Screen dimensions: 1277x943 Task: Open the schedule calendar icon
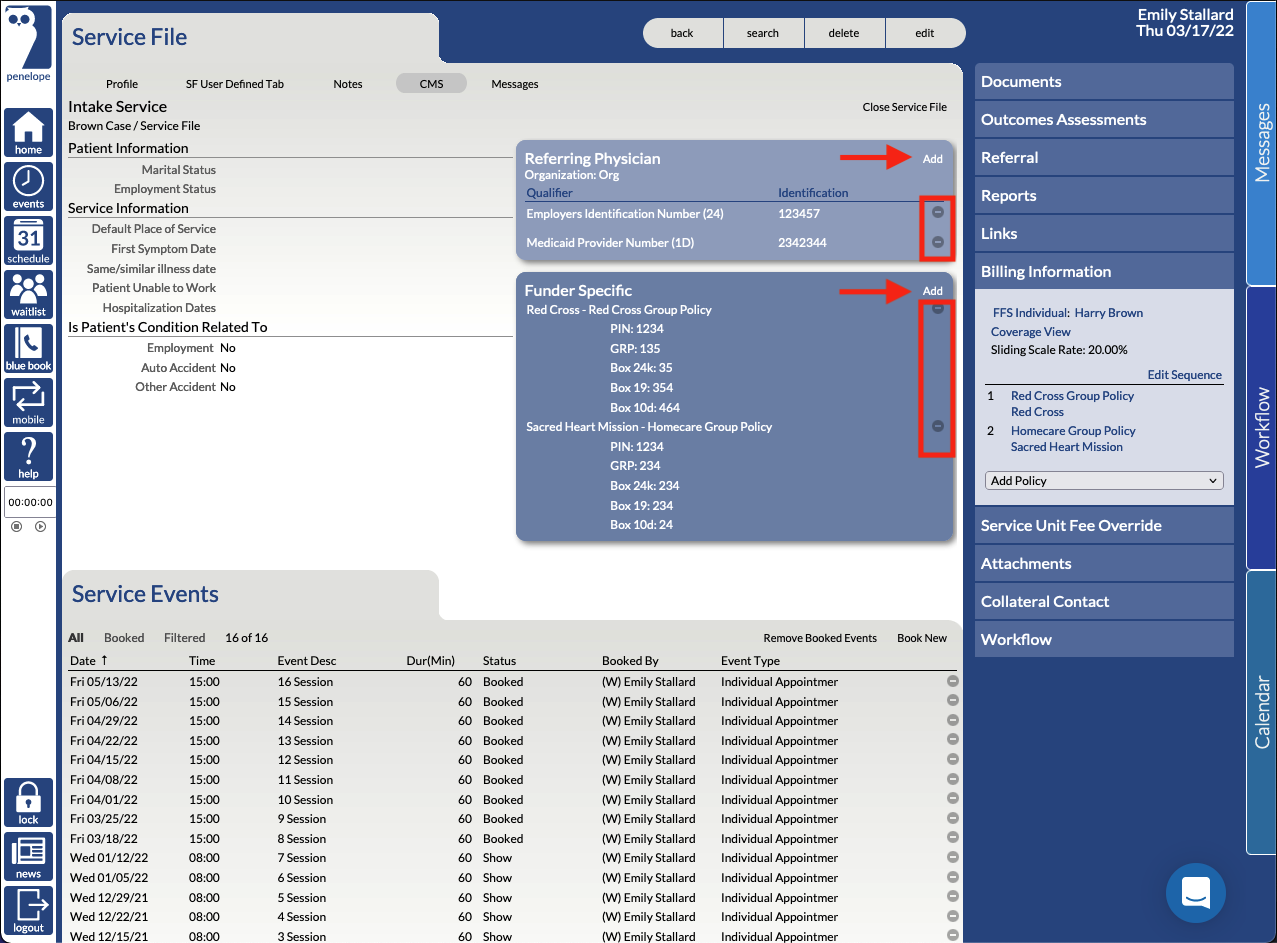point(28,240)
